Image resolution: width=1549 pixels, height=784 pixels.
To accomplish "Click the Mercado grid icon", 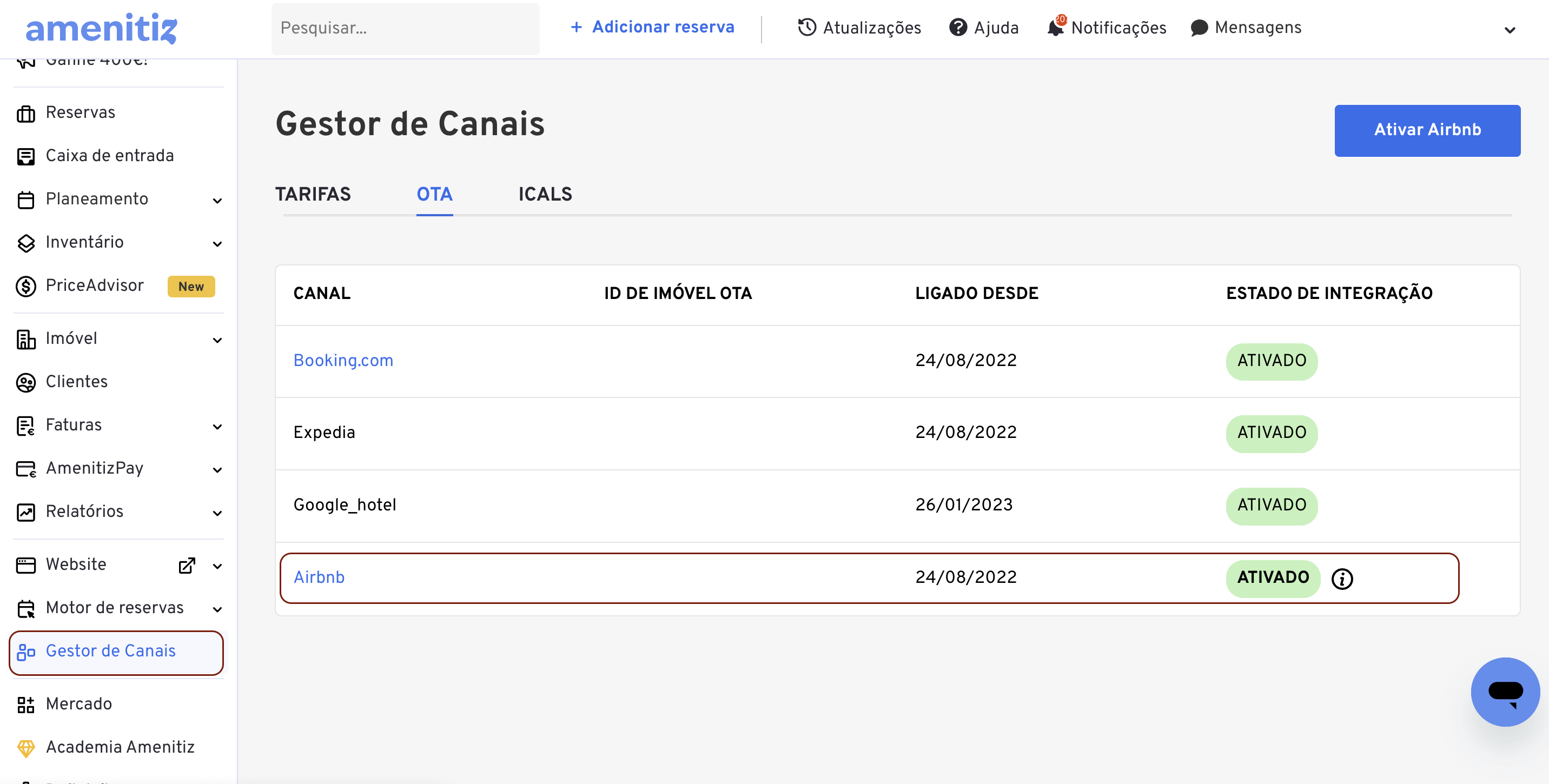I will [x=26, y=705].
